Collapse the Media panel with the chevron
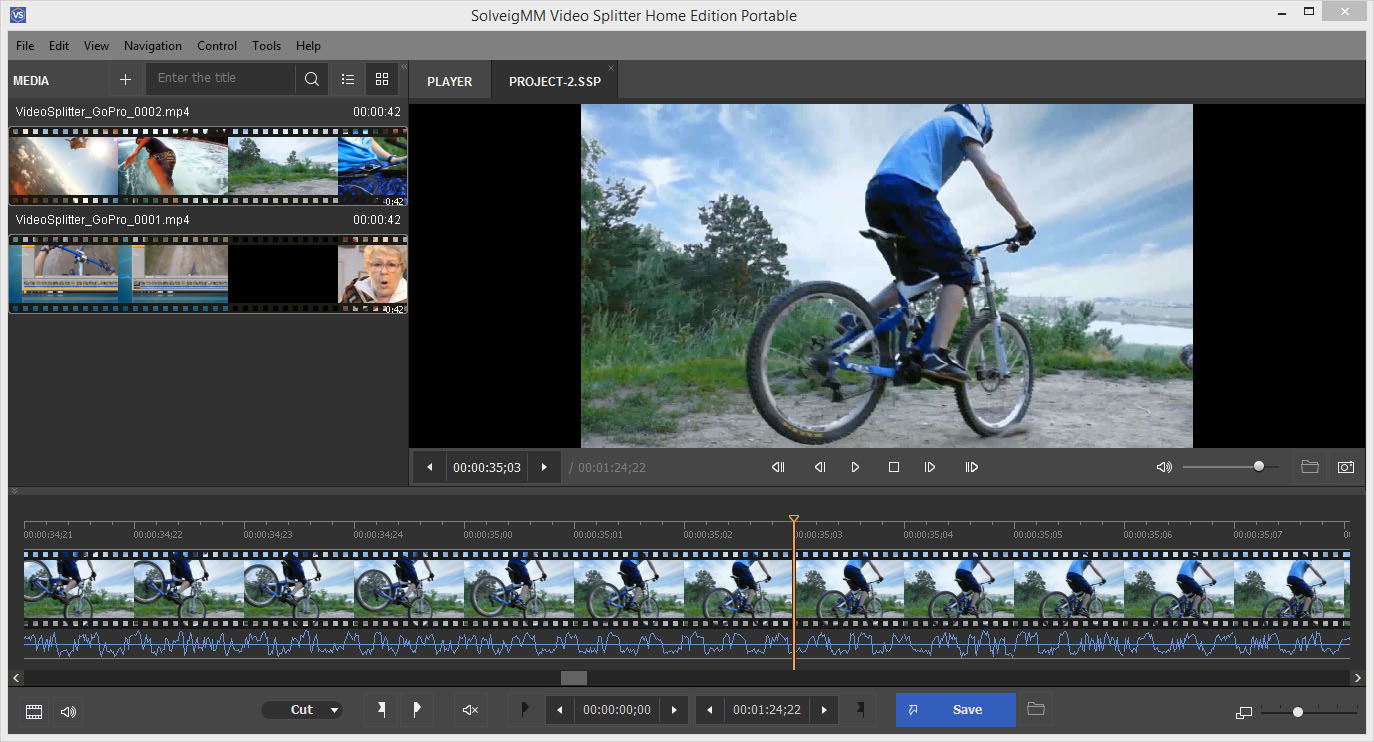Viewport: 1374px width, 742px height. 404,67
